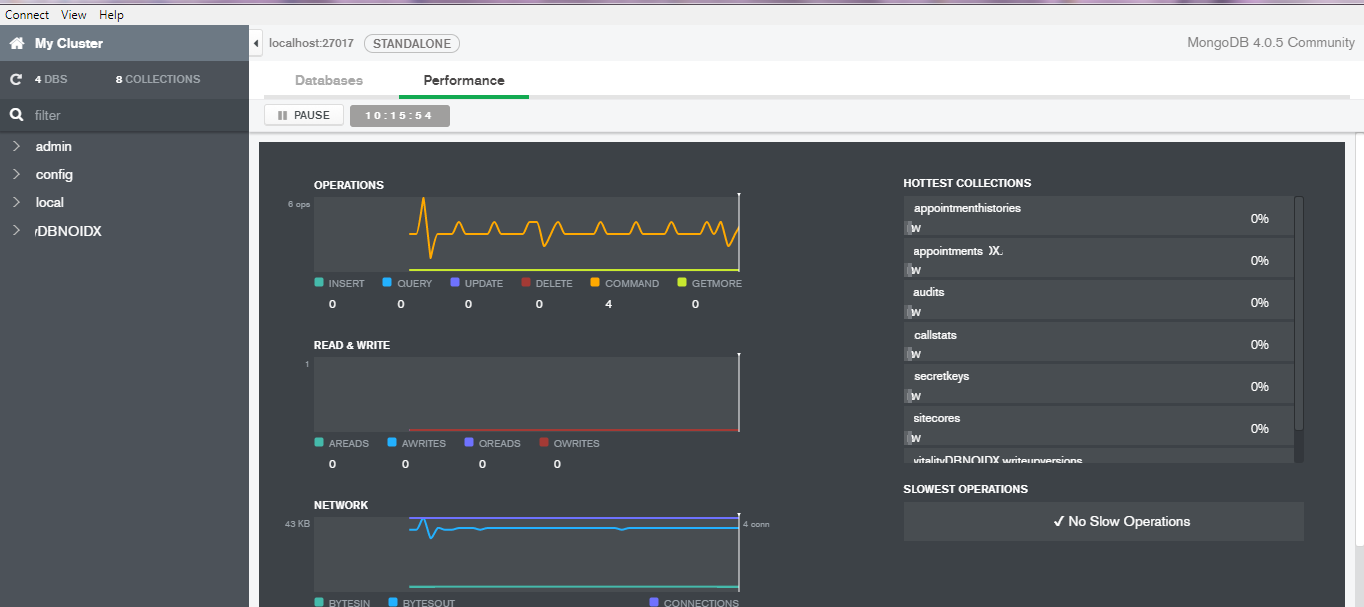Screen dimensions: 1364x607
Task: Expand the vitalityDBNOIDX database
Action: [x=14, y=230]
